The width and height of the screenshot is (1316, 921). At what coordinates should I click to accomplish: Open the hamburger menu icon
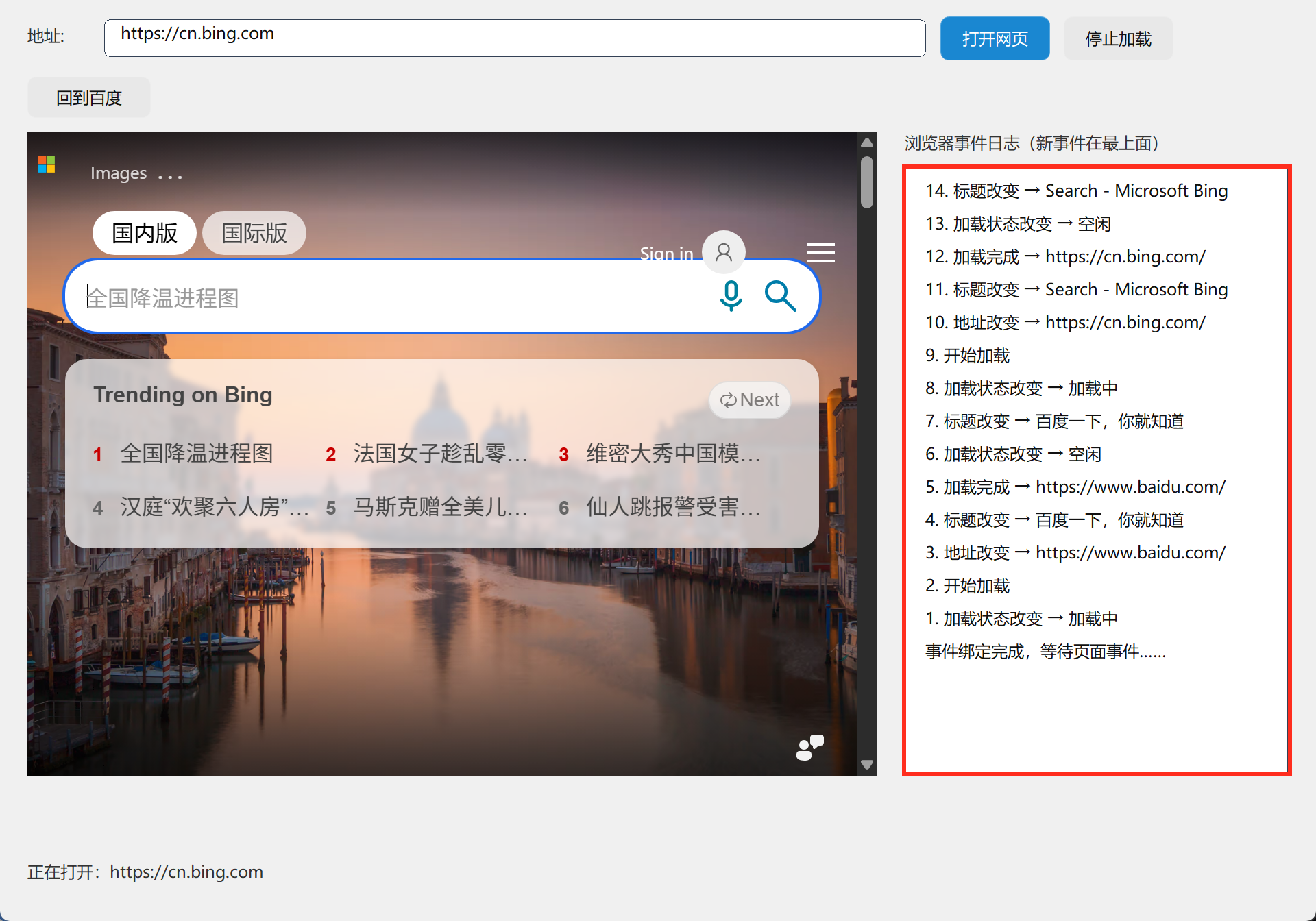click(820, 253)
